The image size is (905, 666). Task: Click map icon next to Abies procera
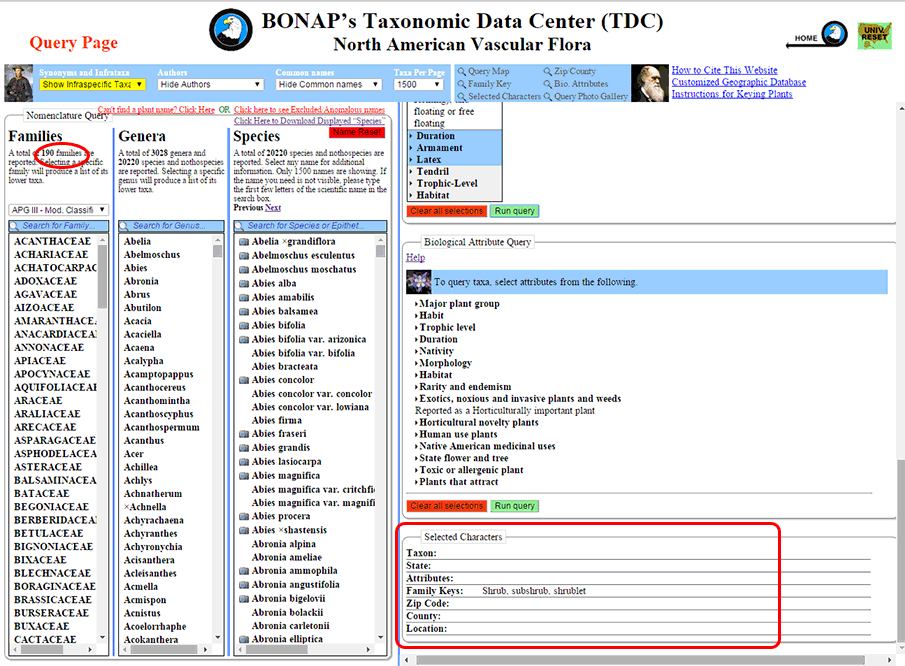244,517
